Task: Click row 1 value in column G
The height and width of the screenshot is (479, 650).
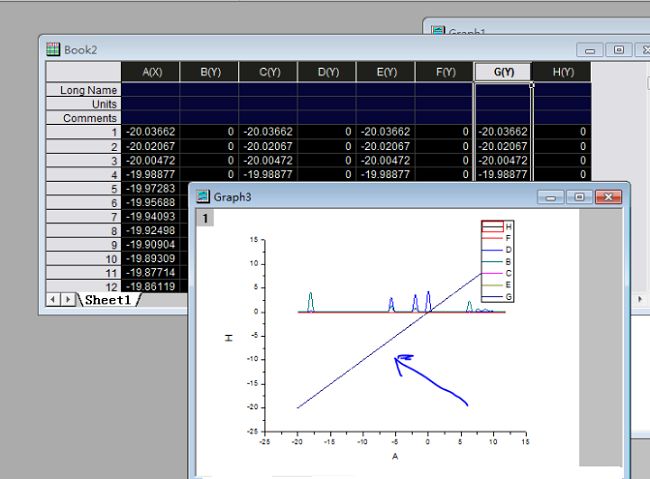Action: pyautogui.click(x=503, y=132)
